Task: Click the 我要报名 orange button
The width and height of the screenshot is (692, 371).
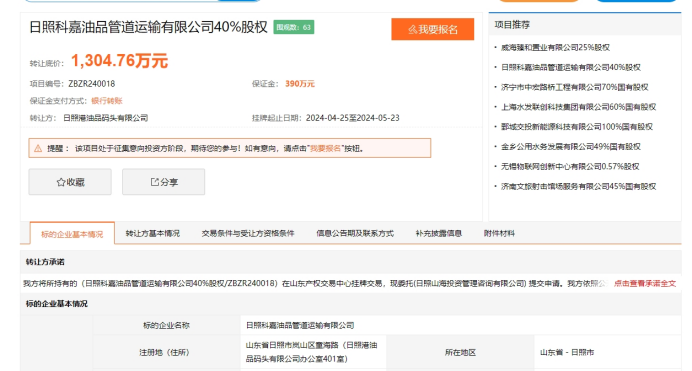Action: (x=432, y=29)
